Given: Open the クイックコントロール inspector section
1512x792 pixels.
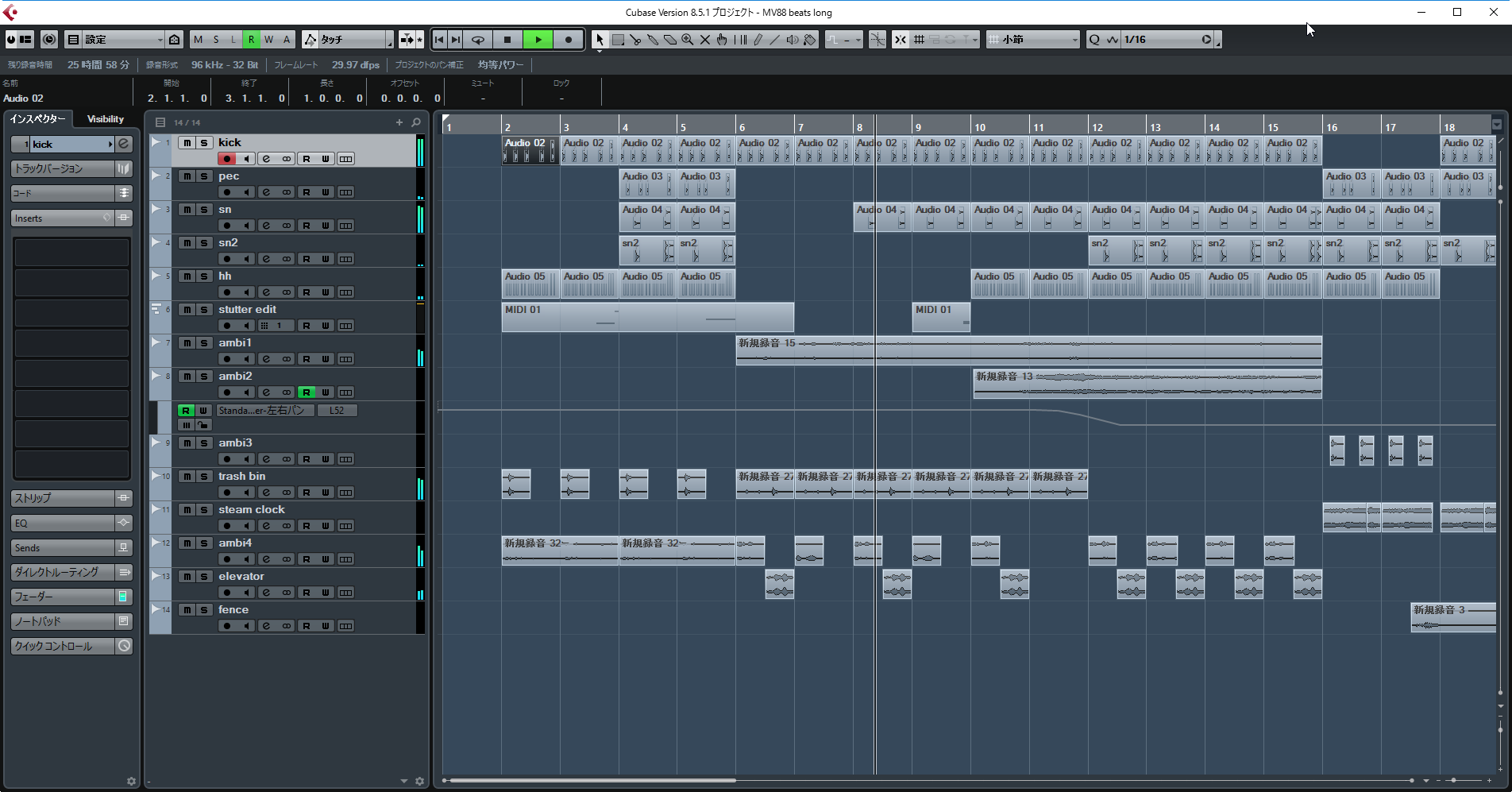Looking at the screenshot, I should coord(62,647).
